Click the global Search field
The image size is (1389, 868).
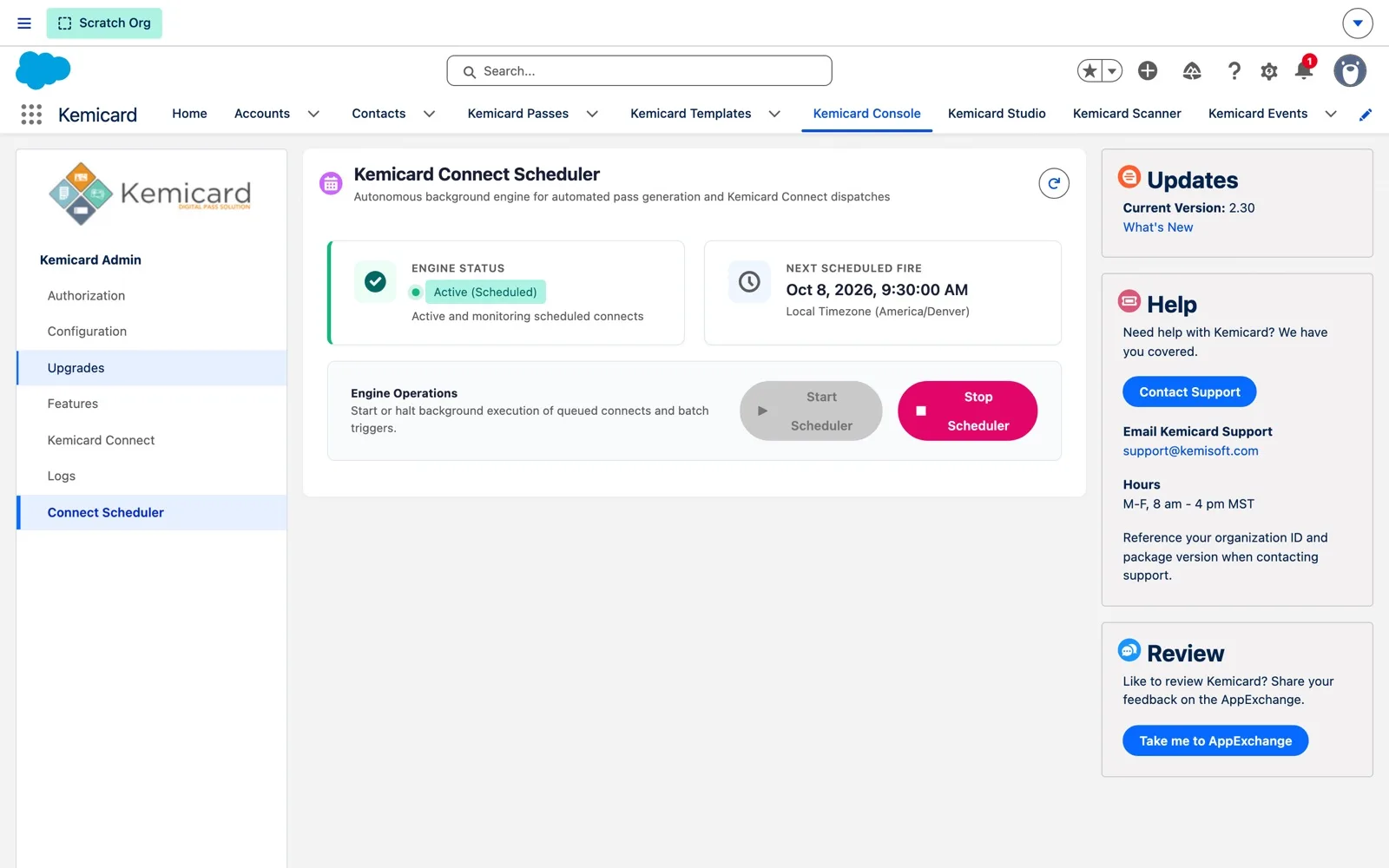(639, 71)
